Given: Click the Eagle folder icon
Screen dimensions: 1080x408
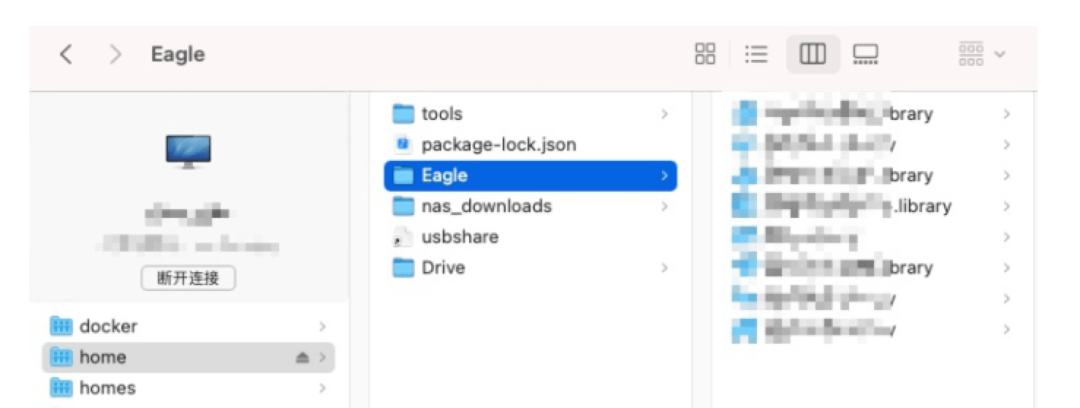Looking at the screenshot, I should [x=403, y=176].
